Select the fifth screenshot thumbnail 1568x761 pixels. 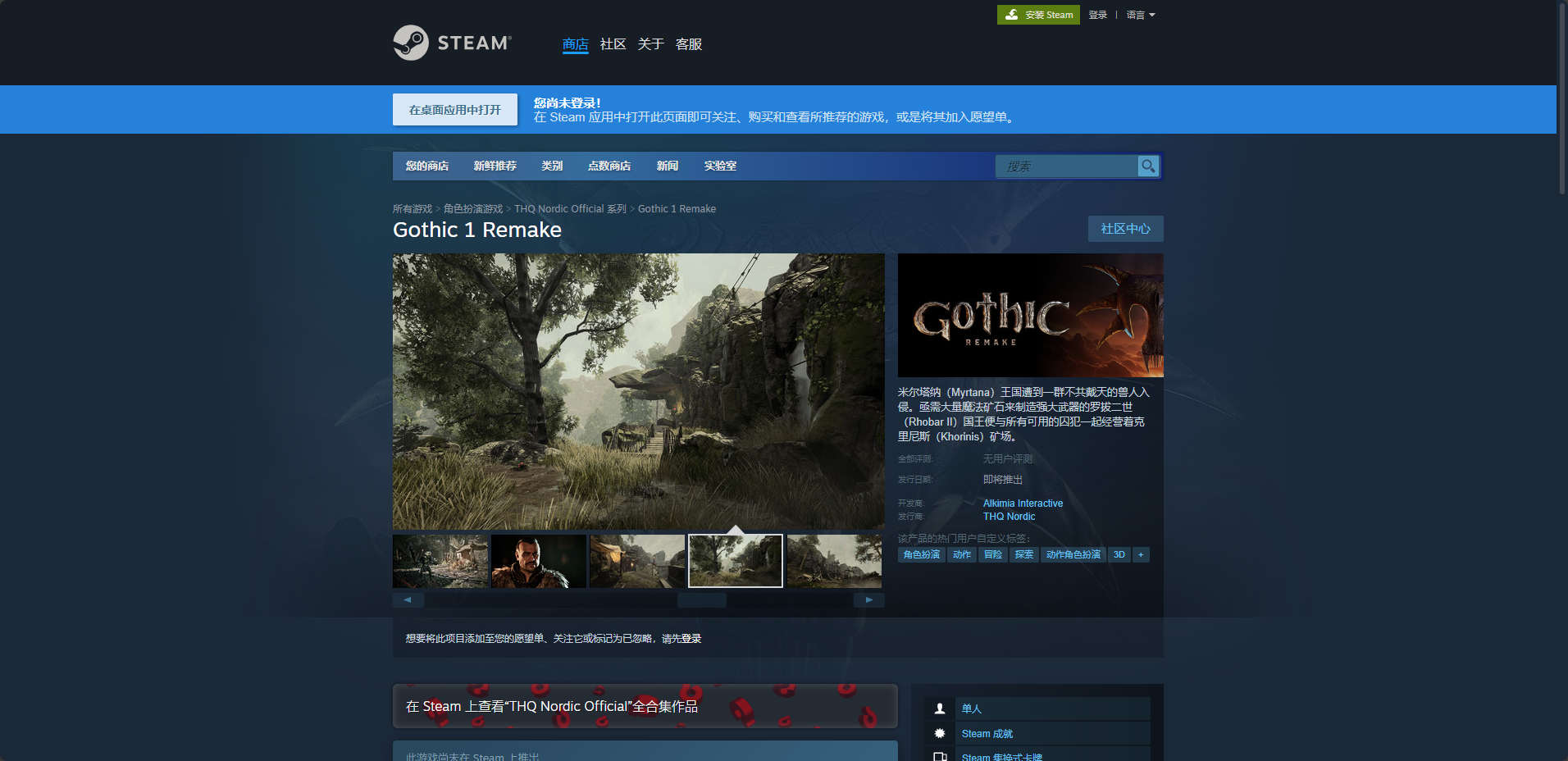[834, 561]
